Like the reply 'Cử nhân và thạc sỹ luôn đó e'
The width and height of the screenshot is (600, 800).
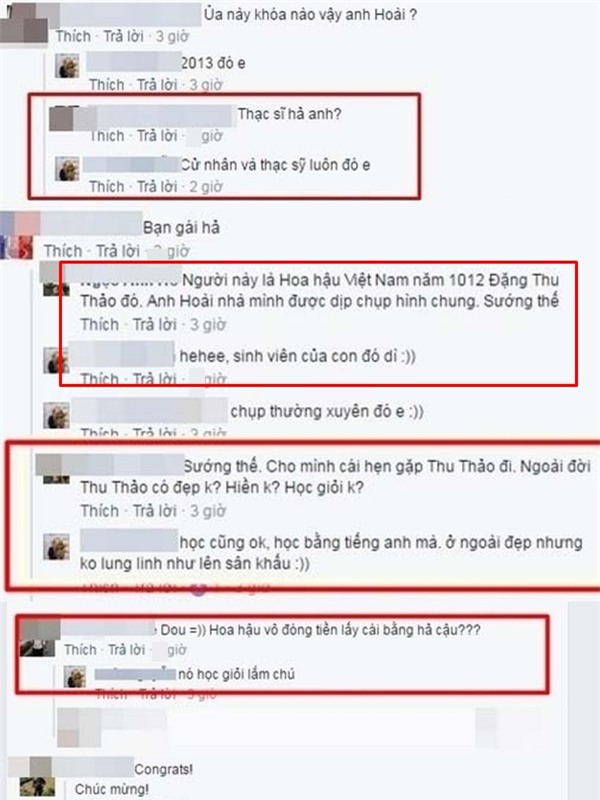pos(107,187)
